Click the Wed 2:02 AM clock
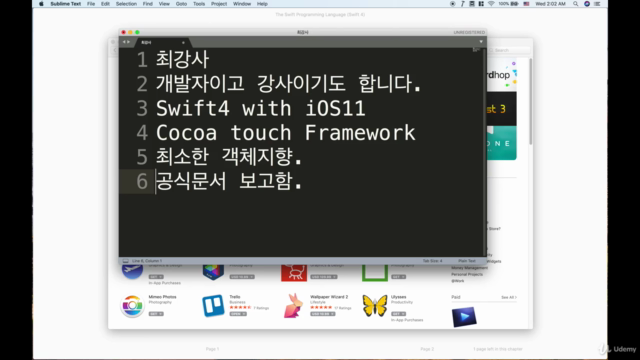The width and height of the screenshot is (640, 360). 550,4
